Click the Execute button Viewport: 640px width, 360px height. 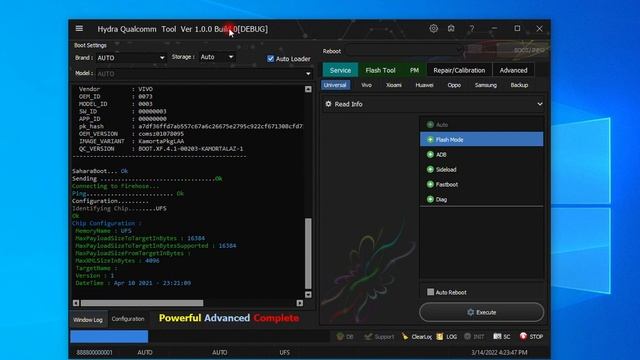482,312
